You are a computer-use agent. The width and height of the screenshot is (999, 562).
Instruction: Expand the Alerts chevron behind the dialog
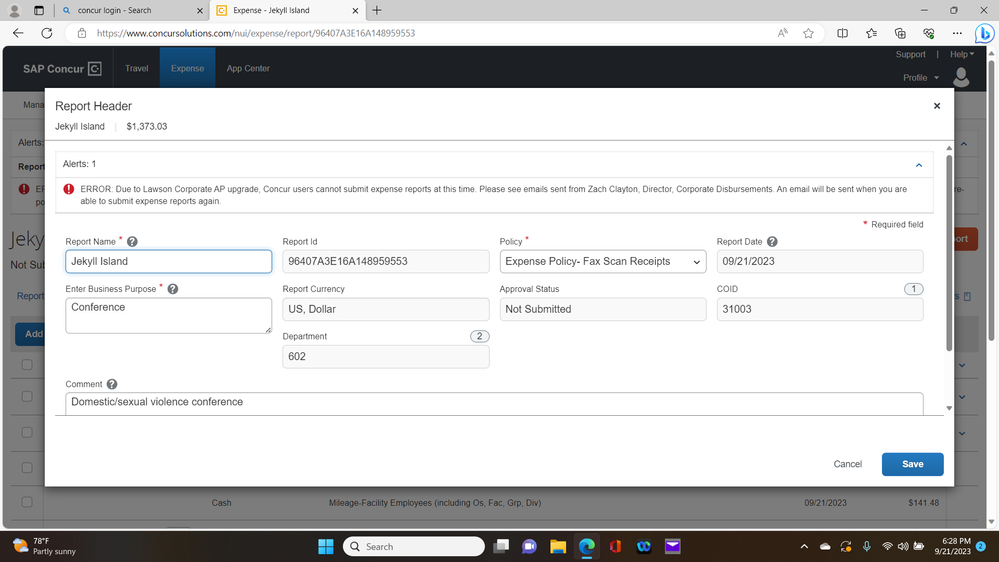click(x=964, y=144)
